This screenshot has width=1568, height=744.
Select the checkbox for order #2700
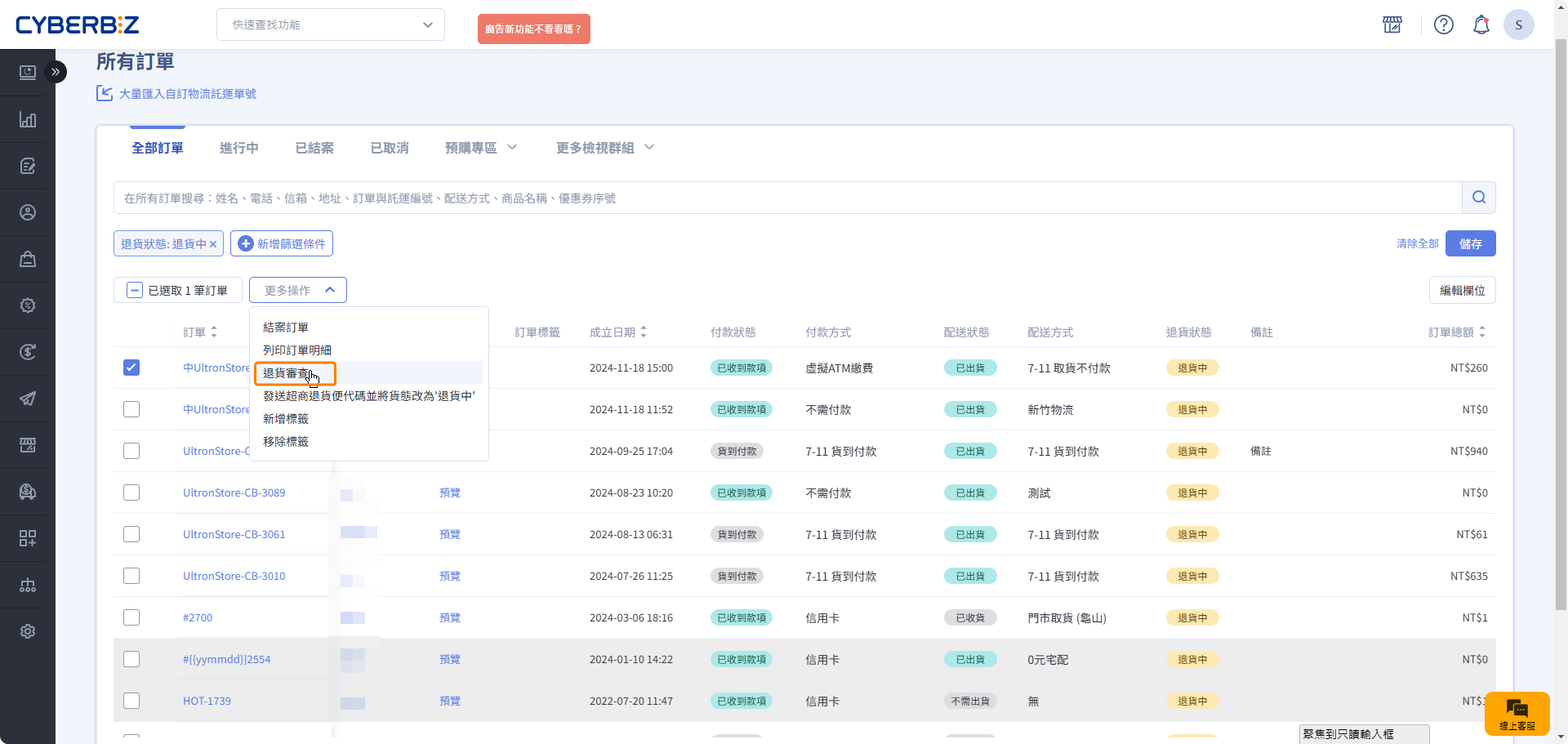(131, 617)
